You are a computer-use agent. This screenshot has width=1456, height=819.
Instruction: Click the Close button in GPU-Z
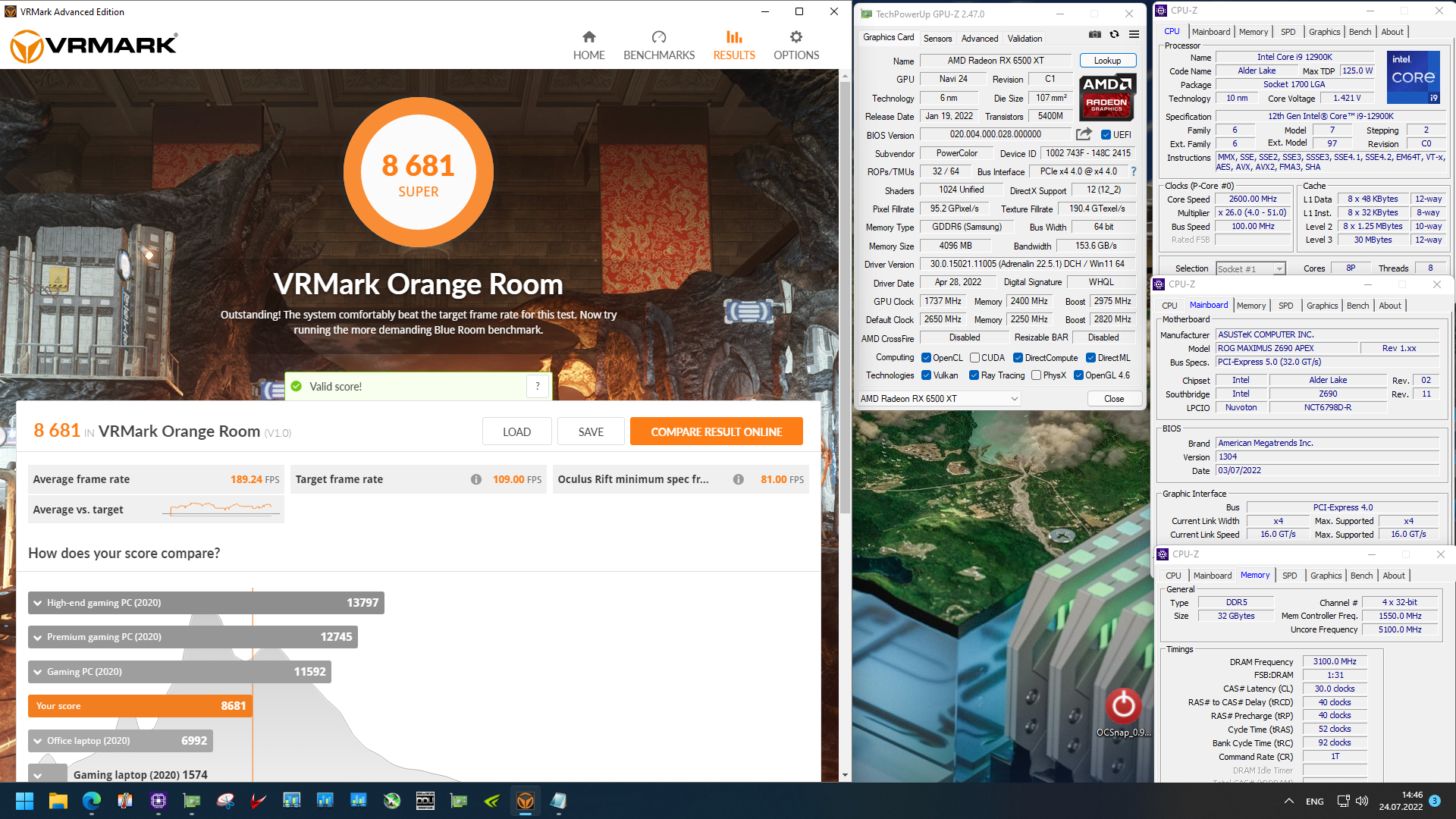1114,399
